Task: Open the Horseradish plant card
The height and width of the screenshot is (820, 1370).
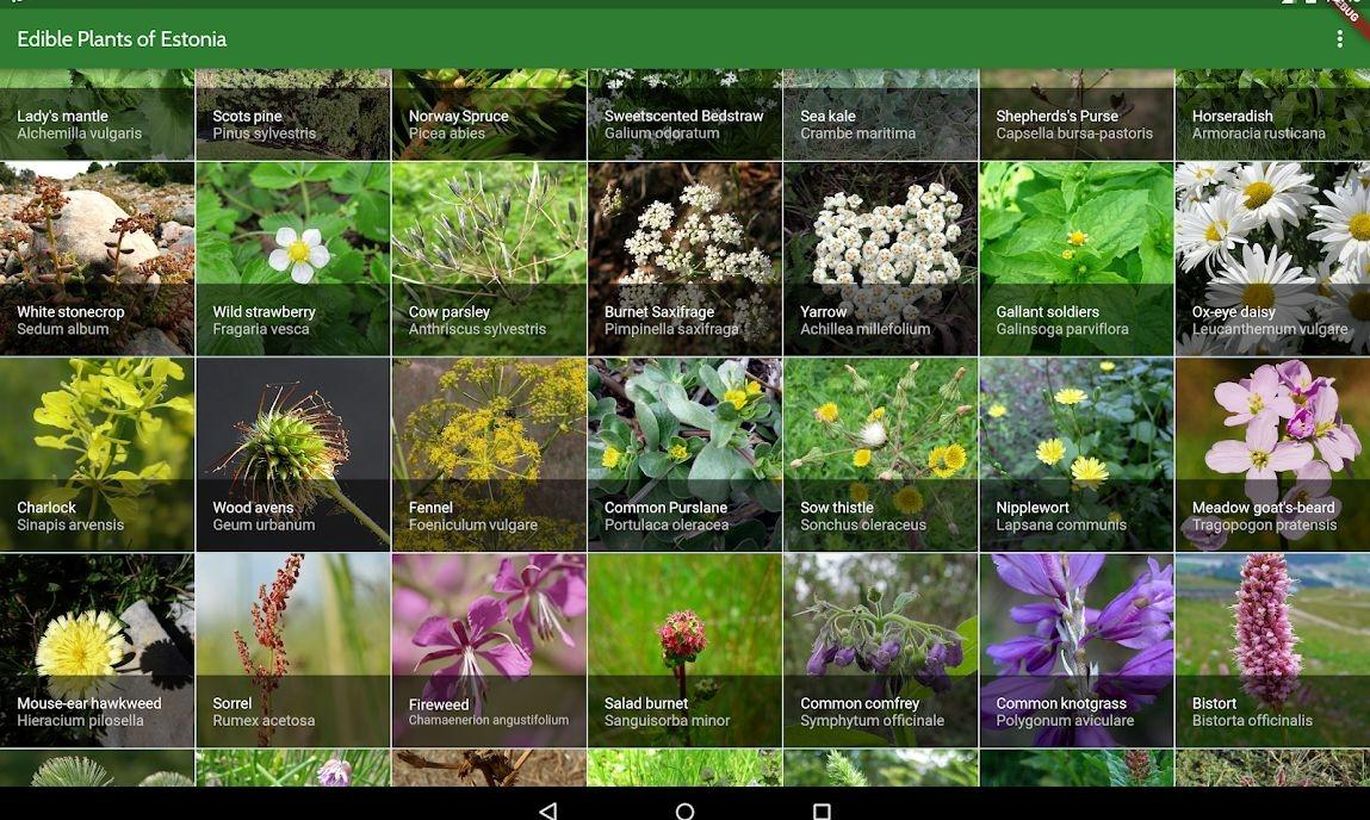Action: point(1273,114)
